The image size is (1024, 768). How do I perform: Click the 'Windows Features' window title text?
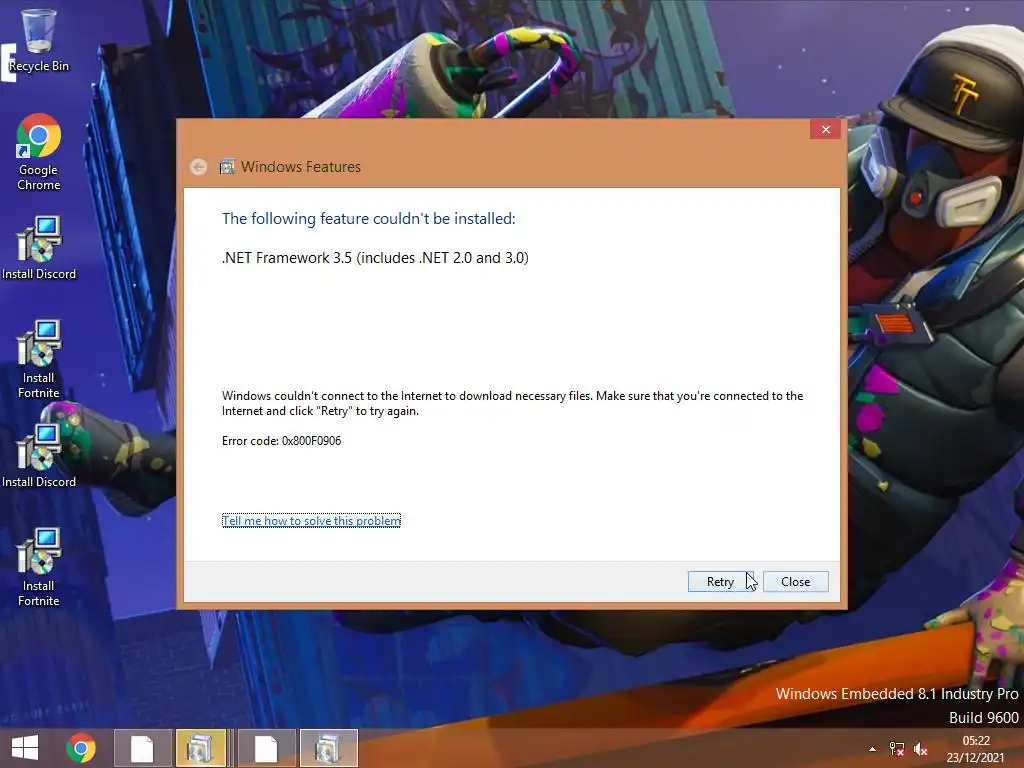pos(300,167)
